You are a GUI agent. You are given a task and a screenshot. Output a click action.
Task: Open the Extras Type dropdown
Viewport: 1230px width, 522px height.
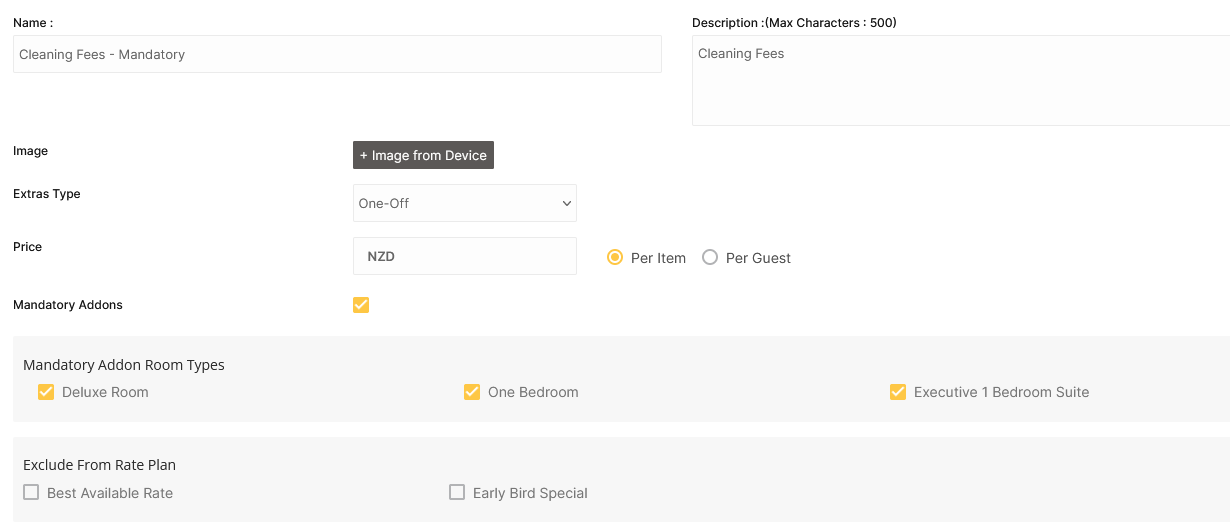[465, 203]
